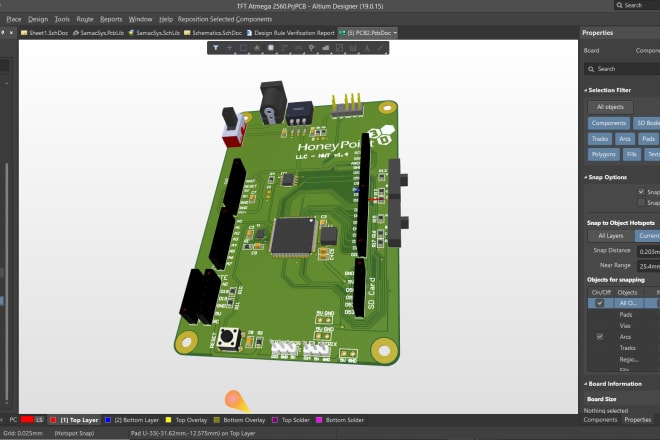Open the selection filter funnel icon in active bar

click(216, 48)
